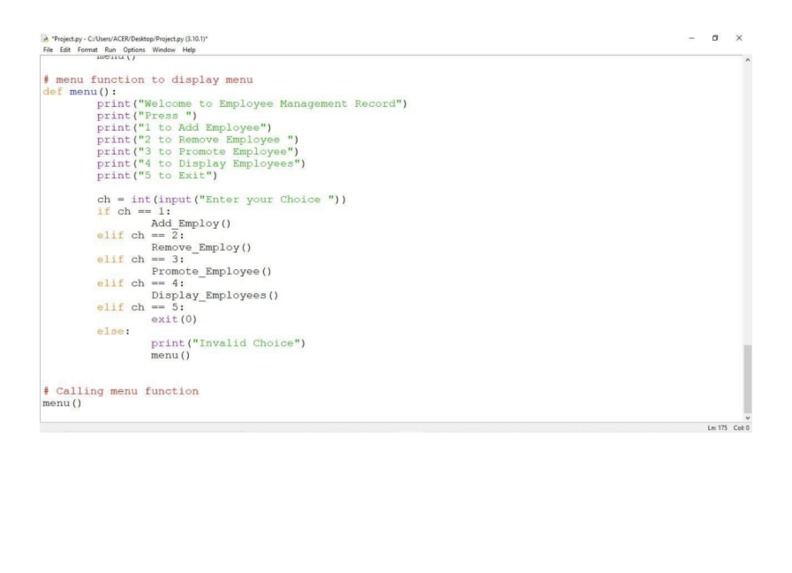
Task: Click the final menu() call at bottom
Action: (x=62, y=404)
